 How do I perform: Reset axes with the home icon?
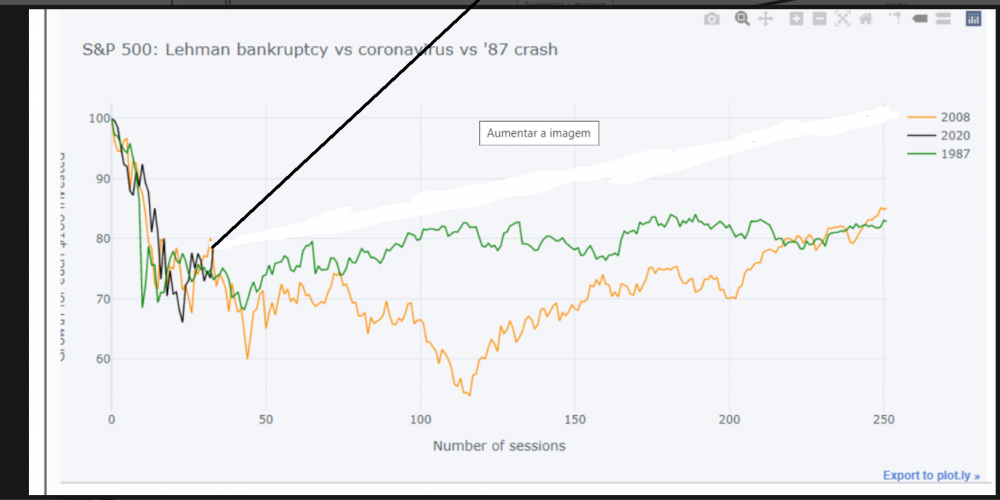865,19
